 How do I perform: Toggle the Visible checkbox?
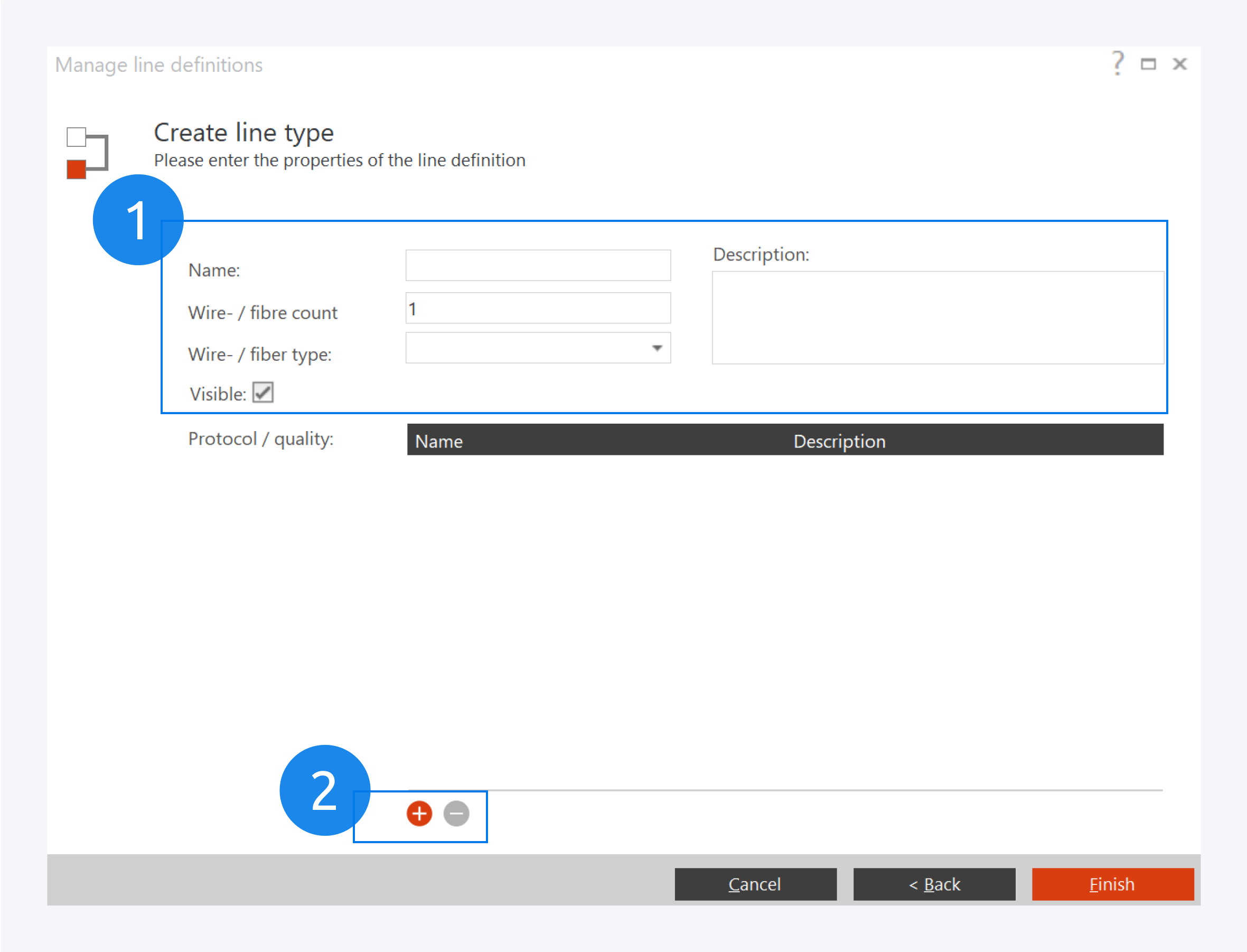click(x=262, y=392)
